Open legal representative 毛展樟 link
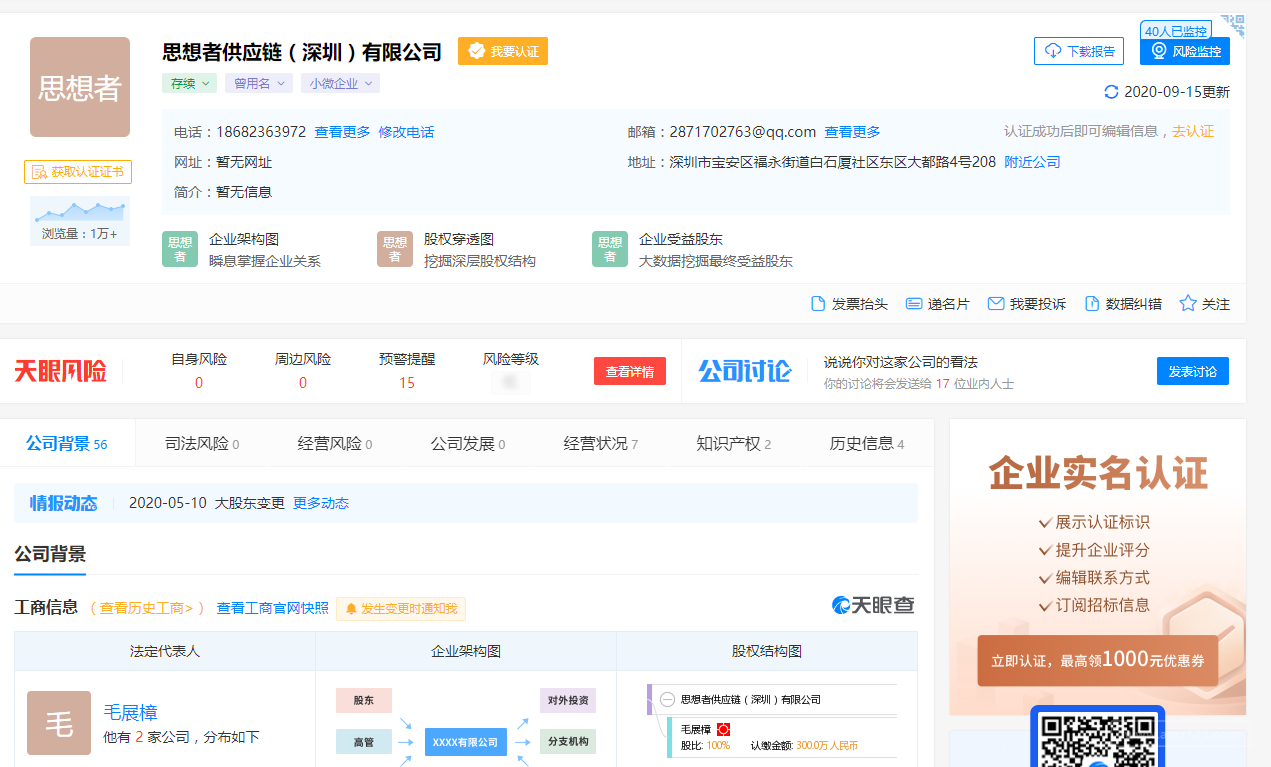1271x767 pixels. 131,712
